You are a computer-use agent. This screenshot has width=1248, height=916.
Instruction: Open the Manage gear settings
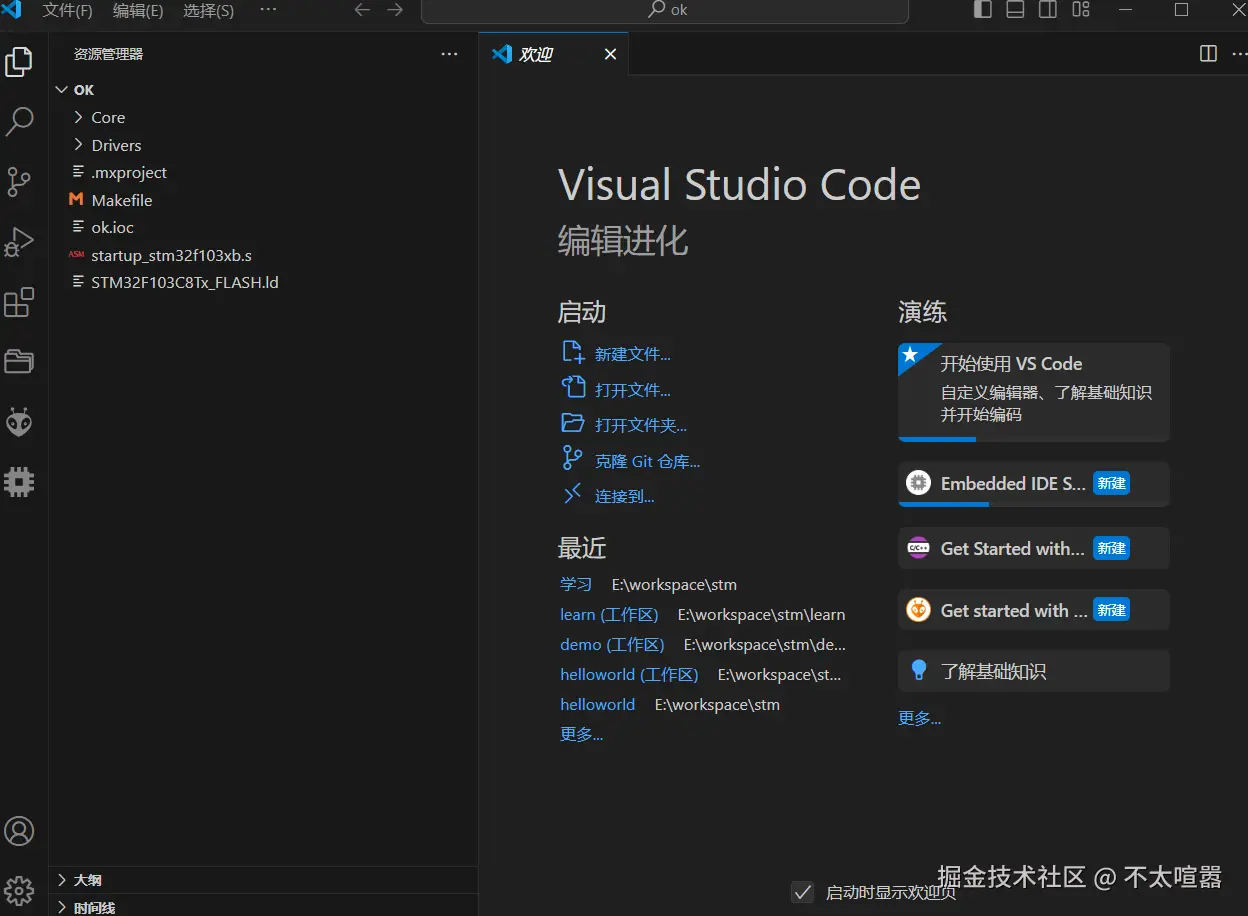click(x=19, y=889)
